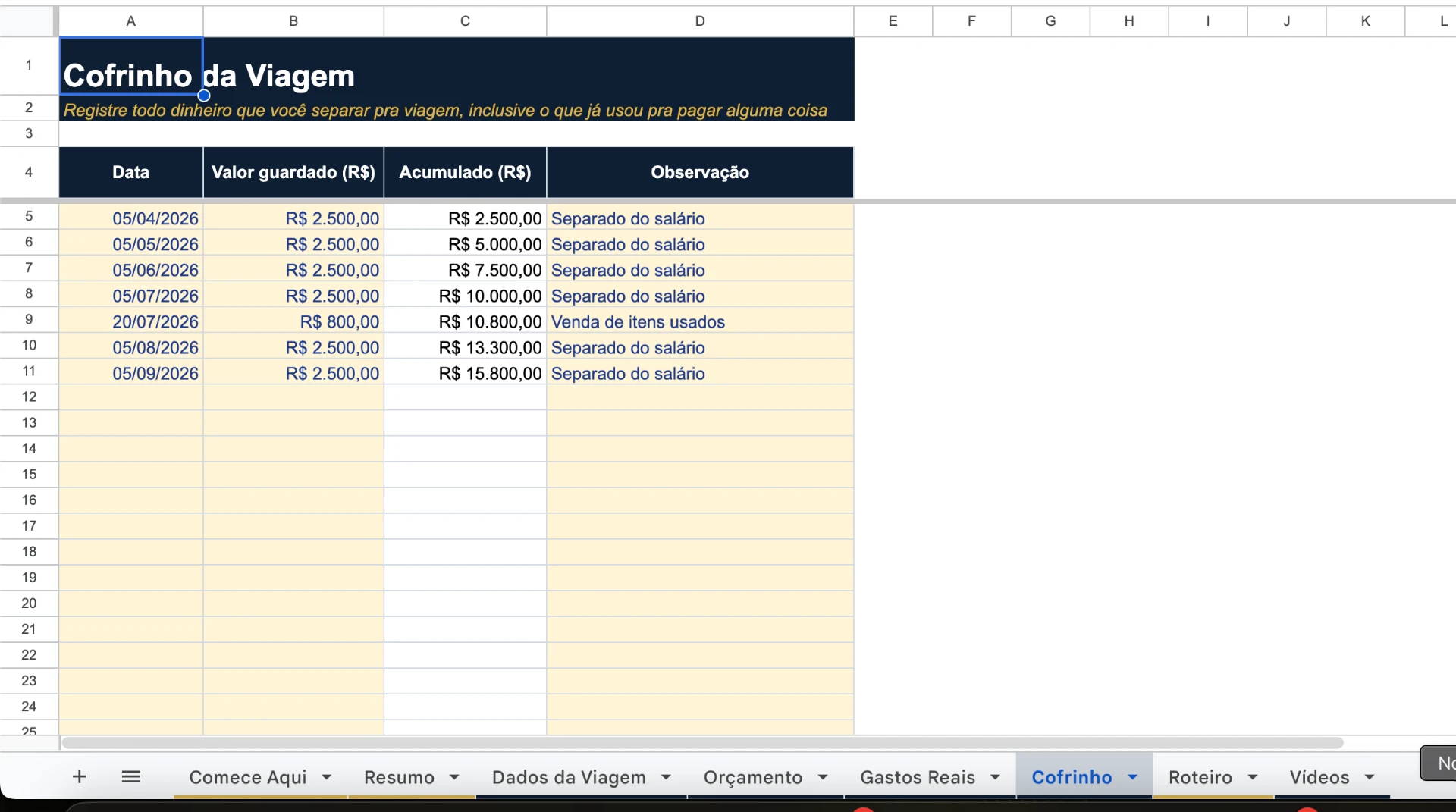
Task: Open Cofrinho tab dropdown arrow
Action: pos(1132,777)
